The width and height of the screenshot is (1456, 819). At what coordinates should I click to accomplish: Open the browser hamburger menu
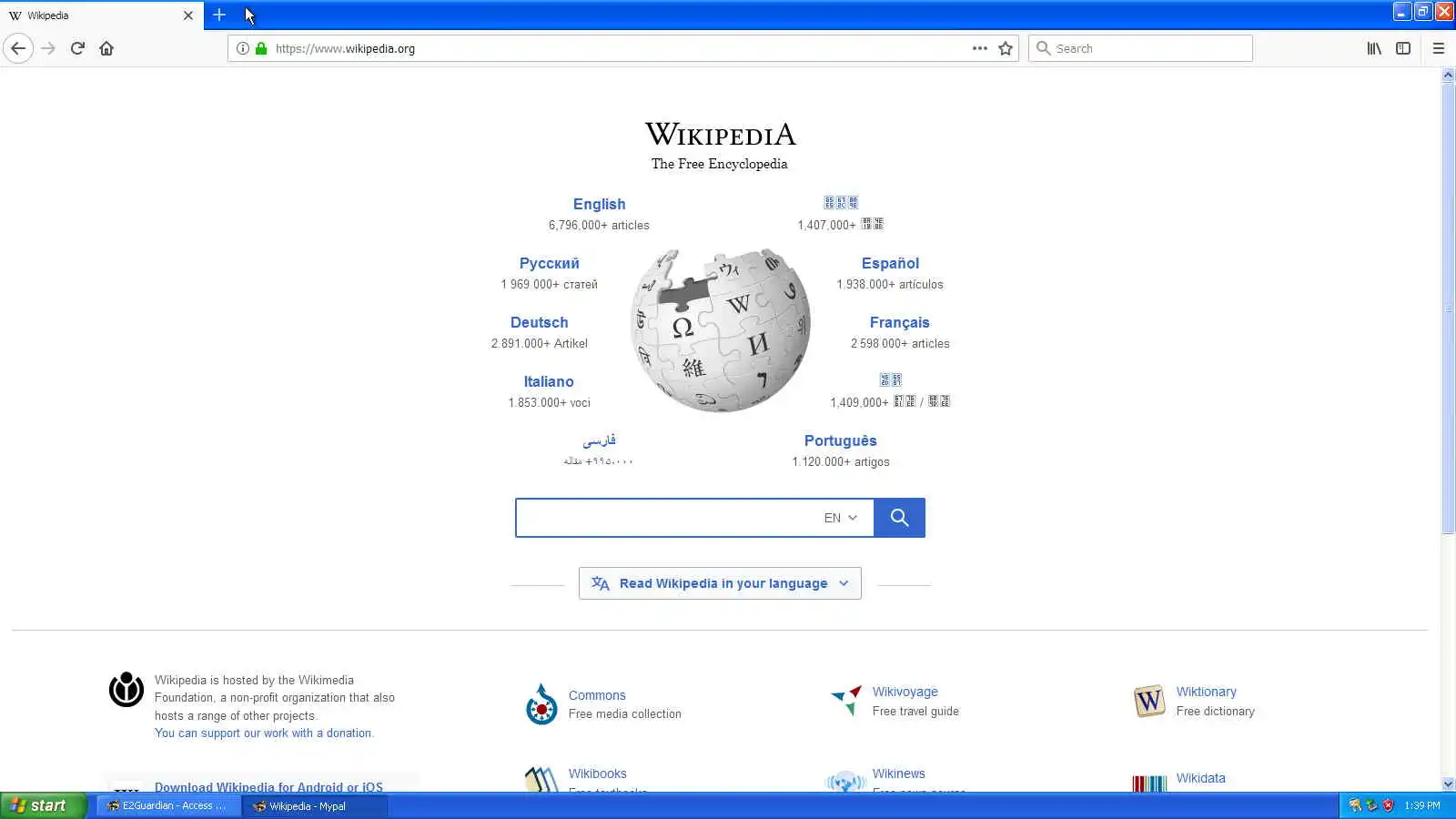point(1439,48)
